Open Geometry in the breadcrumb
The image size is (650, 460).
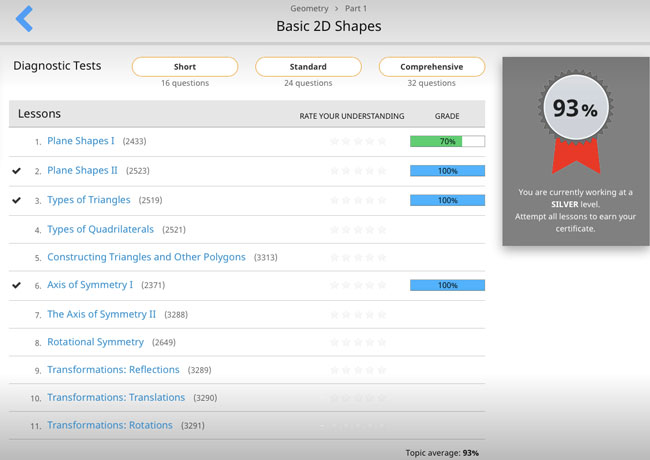point(309,8)
